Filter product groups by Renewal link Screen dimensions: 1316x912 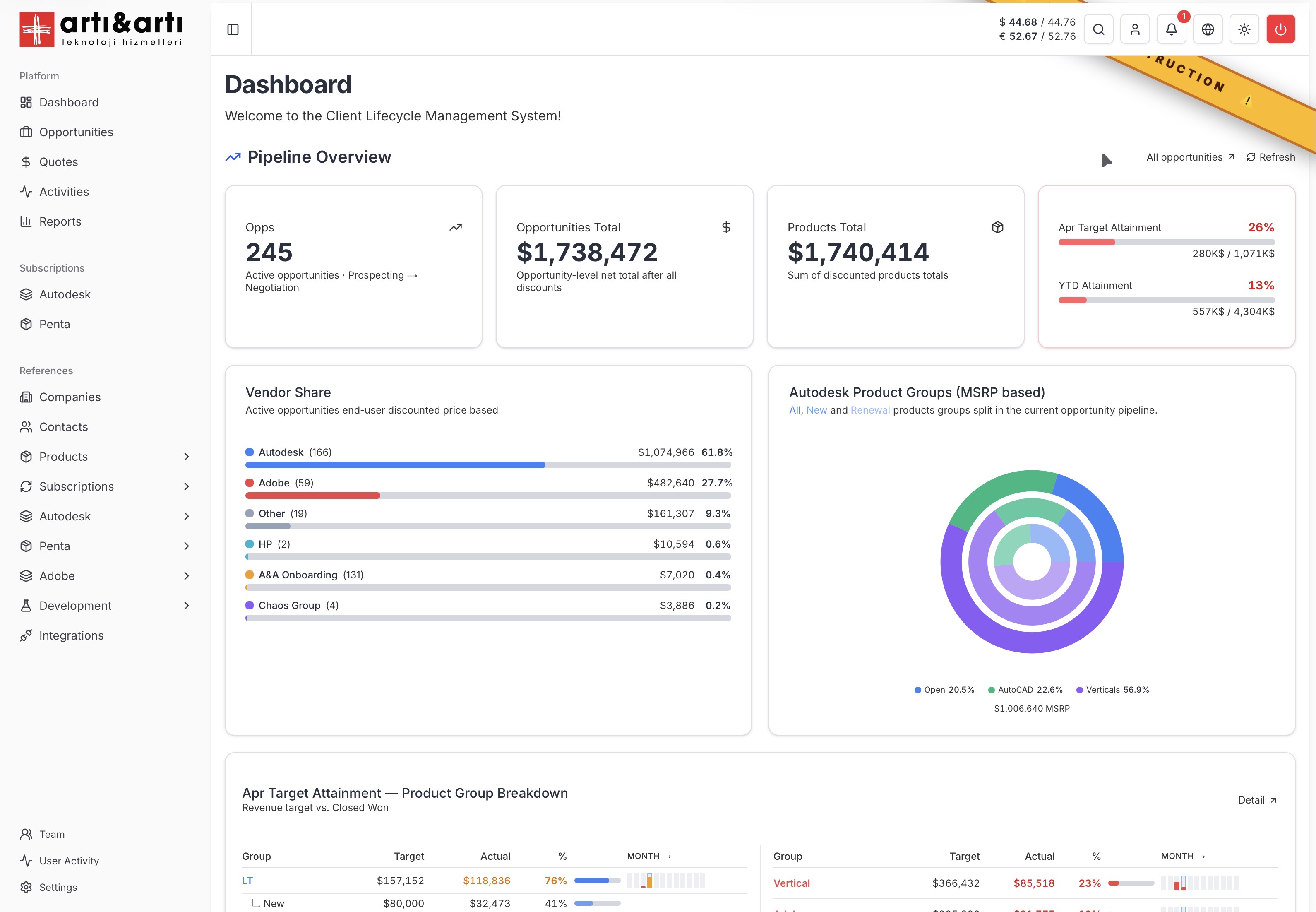(869, 410)
